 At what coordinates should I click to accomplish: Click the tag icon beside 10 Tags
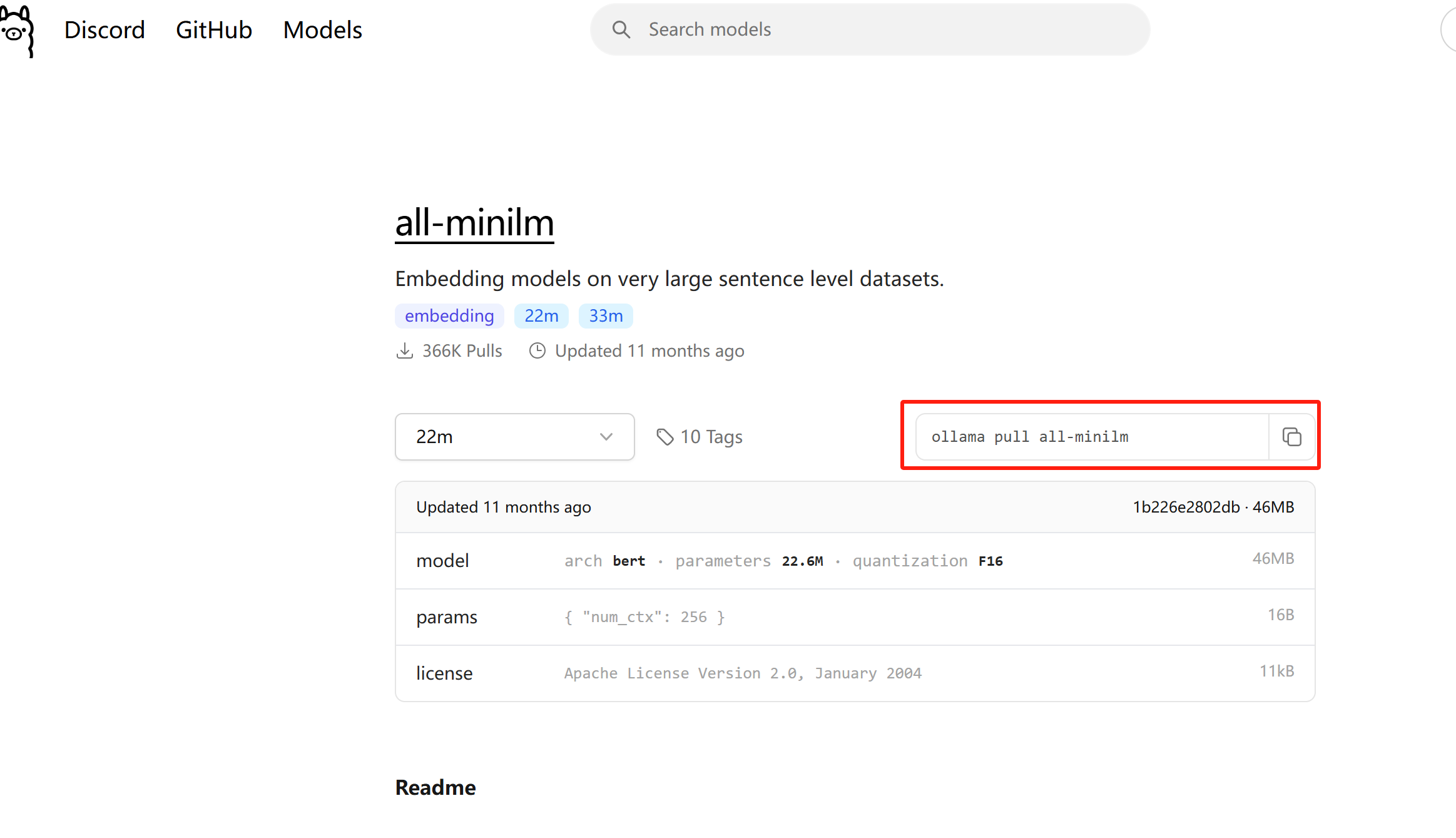tap(664, 437)
